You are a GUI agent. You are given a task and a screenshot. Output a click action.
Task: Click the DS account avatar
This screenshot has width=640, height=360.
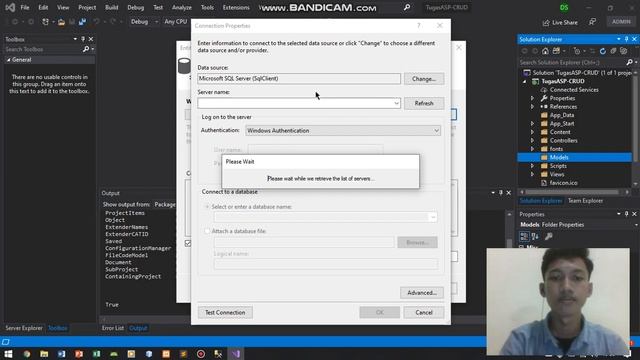564,7
